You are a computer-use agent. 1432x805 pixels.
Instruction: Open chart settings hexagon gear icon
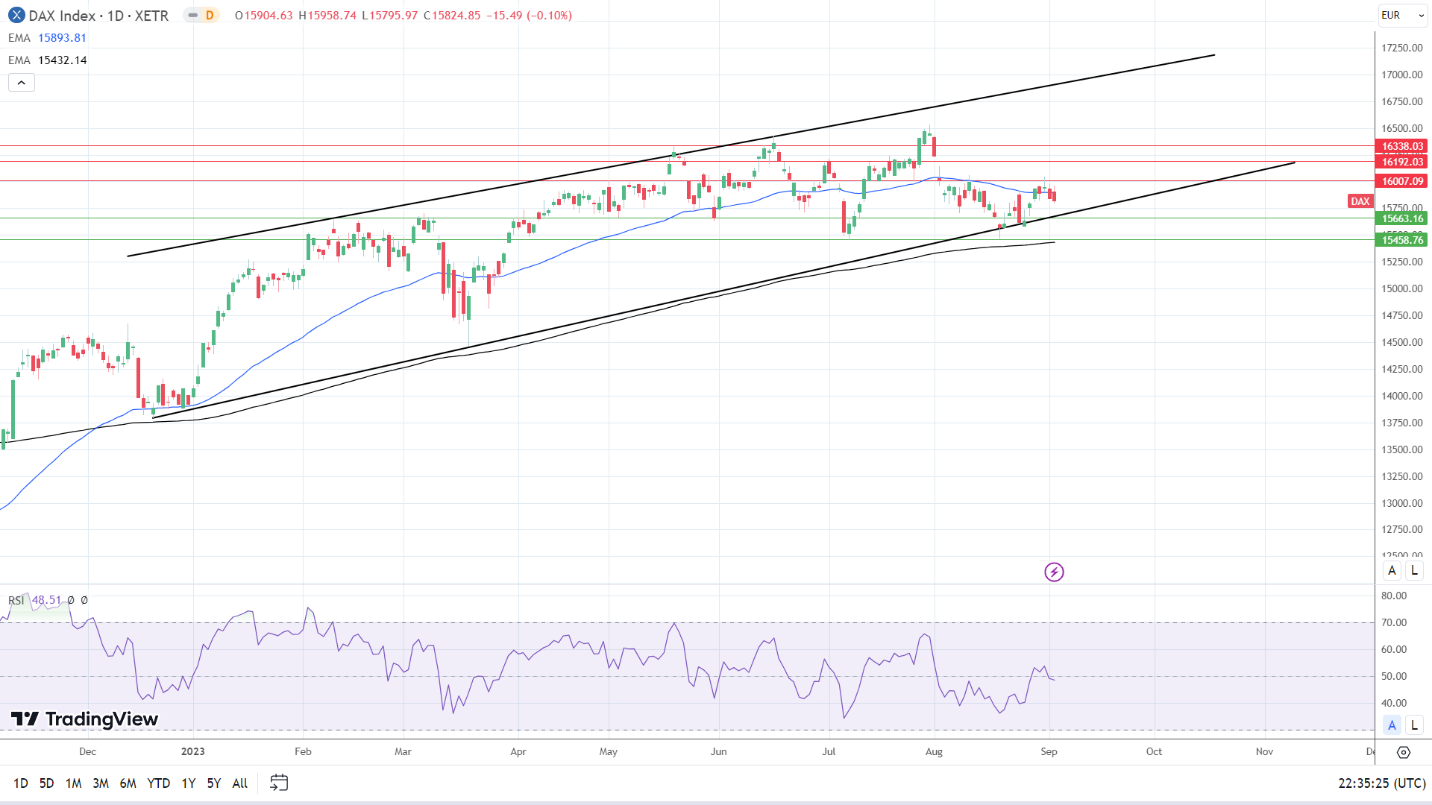pyautogui.click(x=1403, y=752)
